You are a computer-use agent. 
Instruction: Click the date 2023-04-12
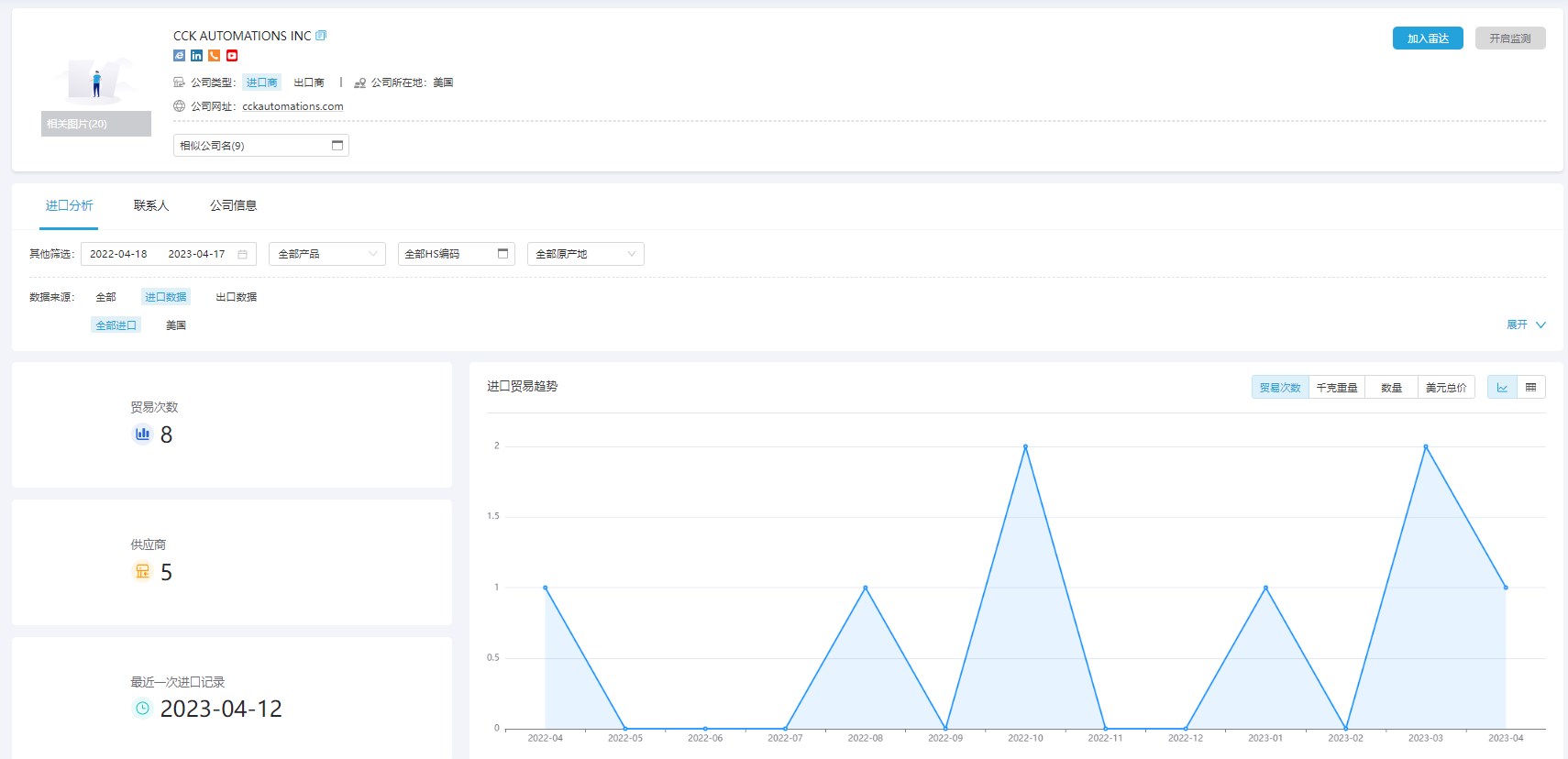click(x=221, y=709)
